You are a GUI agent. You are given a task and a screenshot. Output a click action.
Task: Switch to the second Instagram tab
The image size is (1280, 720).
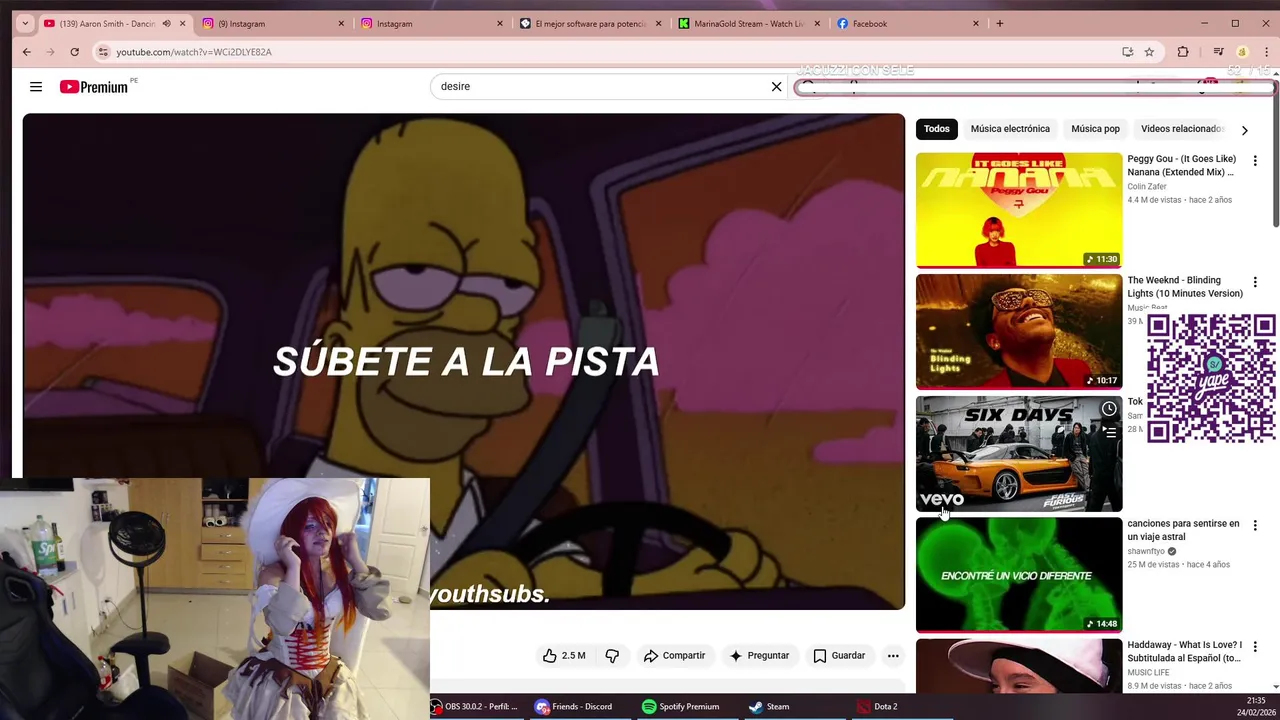pyautogui.click(x=430, y=23)
